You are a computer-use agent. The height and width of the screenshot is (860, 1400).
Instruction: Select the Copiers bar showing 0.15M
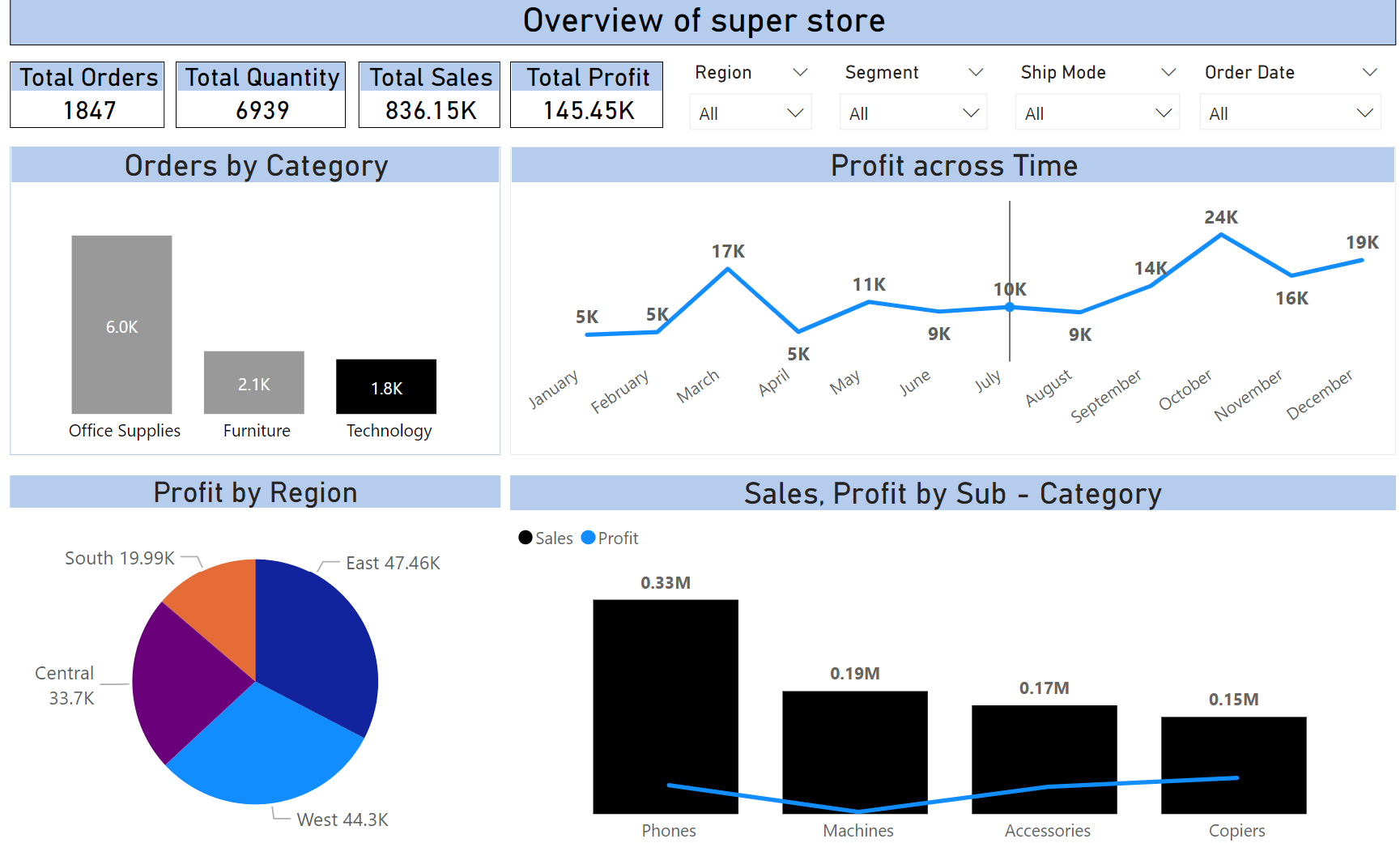pyautogui.click(x=1233, y=765)
